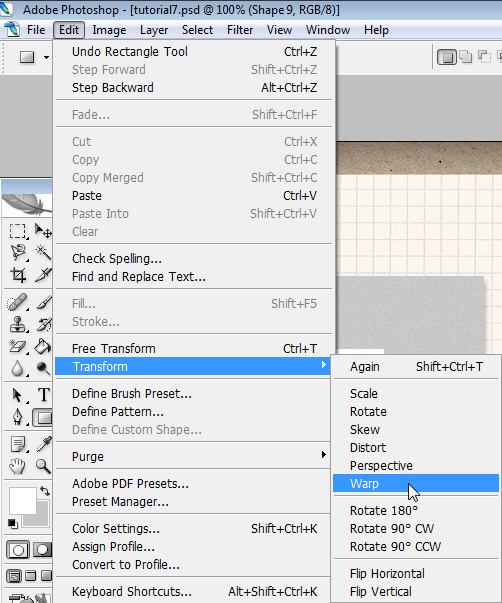Click the white foreground color swatch
The height and width of the screenshot is (603, 502).
coord(22,500)
